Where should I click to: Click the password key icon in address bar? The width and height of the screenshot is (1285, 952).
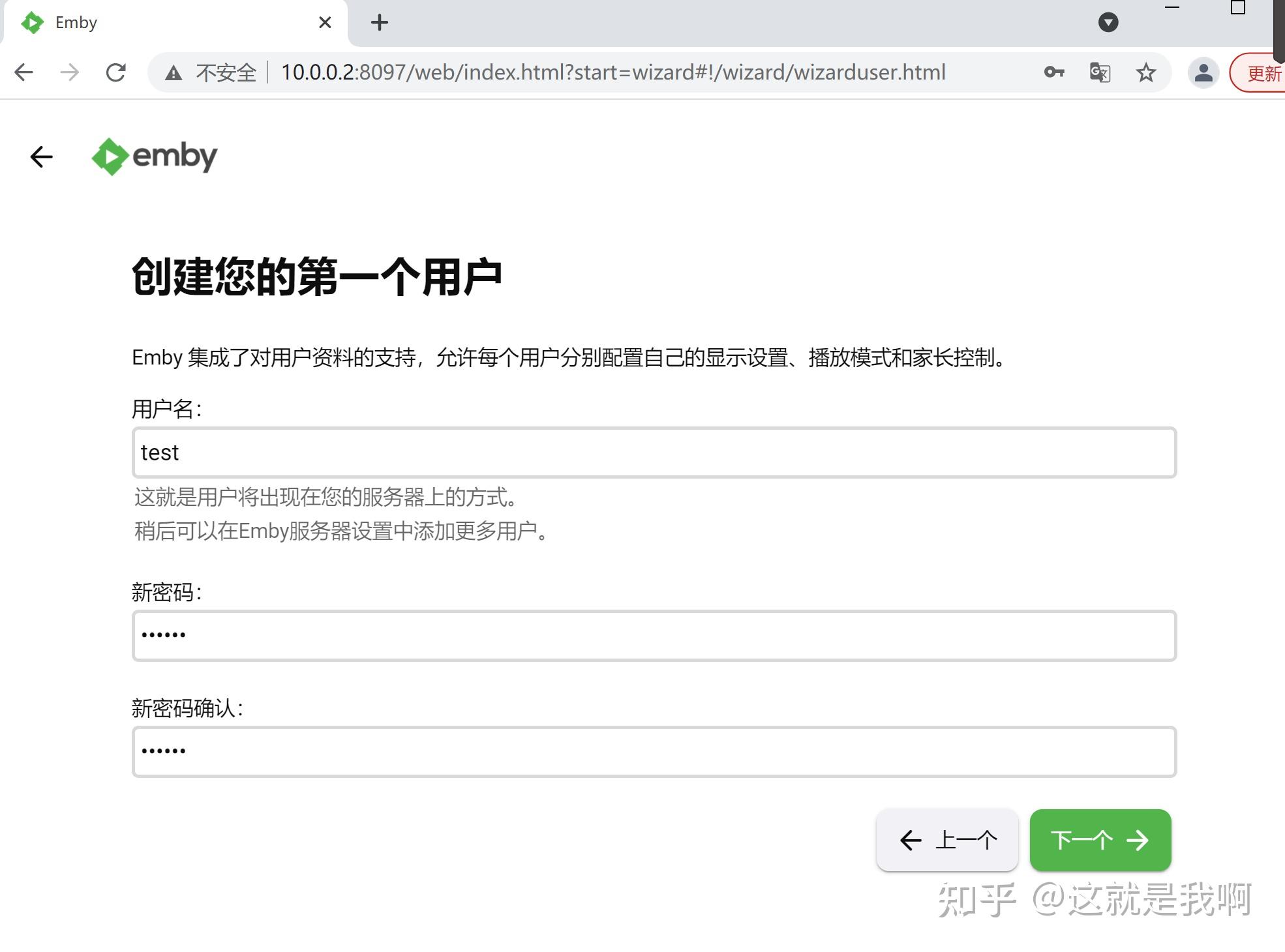point(1053,72)
